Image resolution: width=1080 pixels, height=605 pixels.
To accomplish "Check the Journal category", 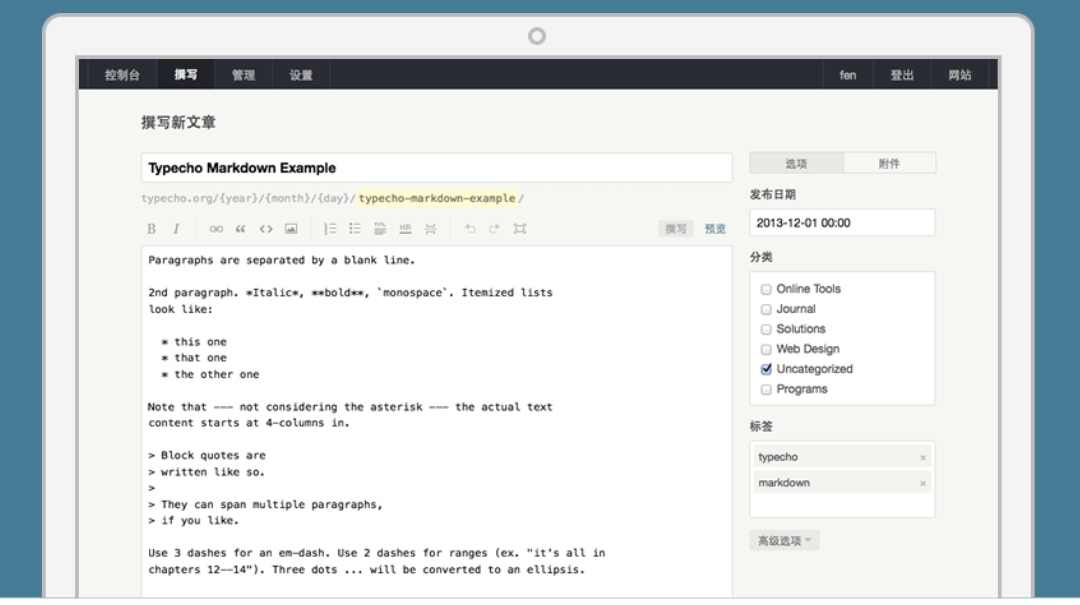I will click(x=766, y=309).
